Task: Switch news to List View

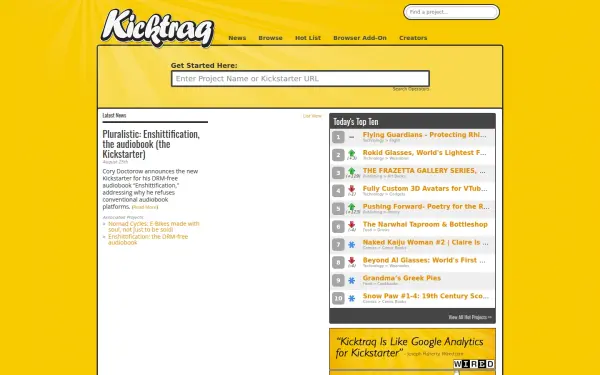Action: (312, 116)
